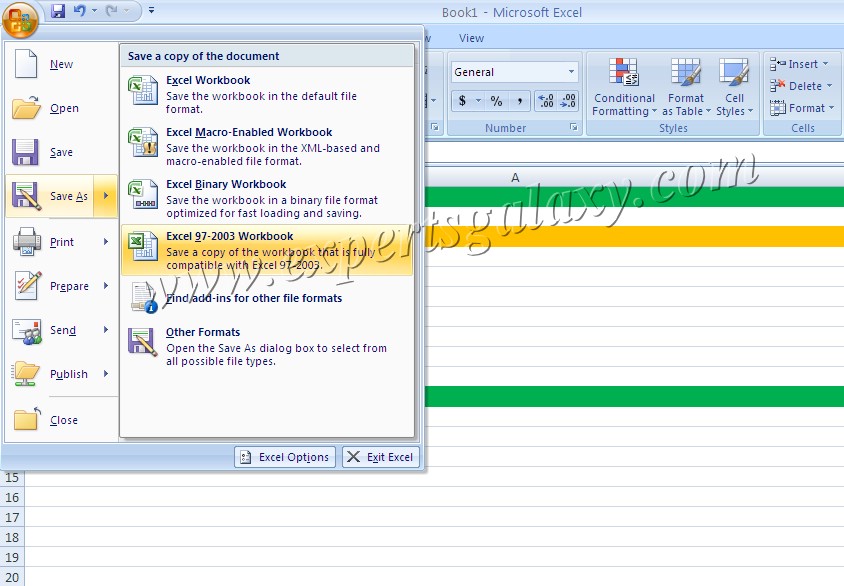The image size is (844, 586).
Task: Apply Percent Style formatting
Action: (497, 100)
